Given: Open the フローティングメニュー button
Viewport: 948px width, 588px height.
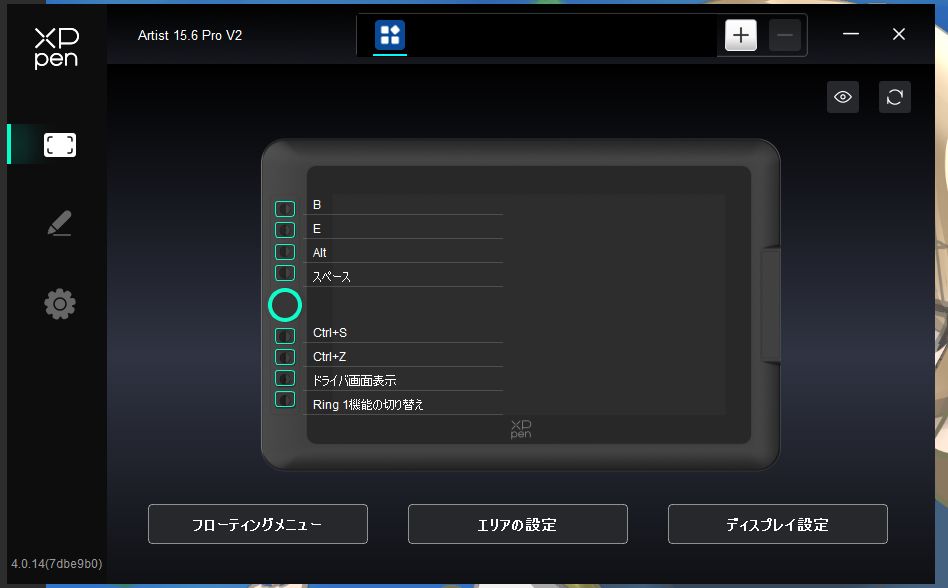Looking at the screenshot, I should [258, 524].
